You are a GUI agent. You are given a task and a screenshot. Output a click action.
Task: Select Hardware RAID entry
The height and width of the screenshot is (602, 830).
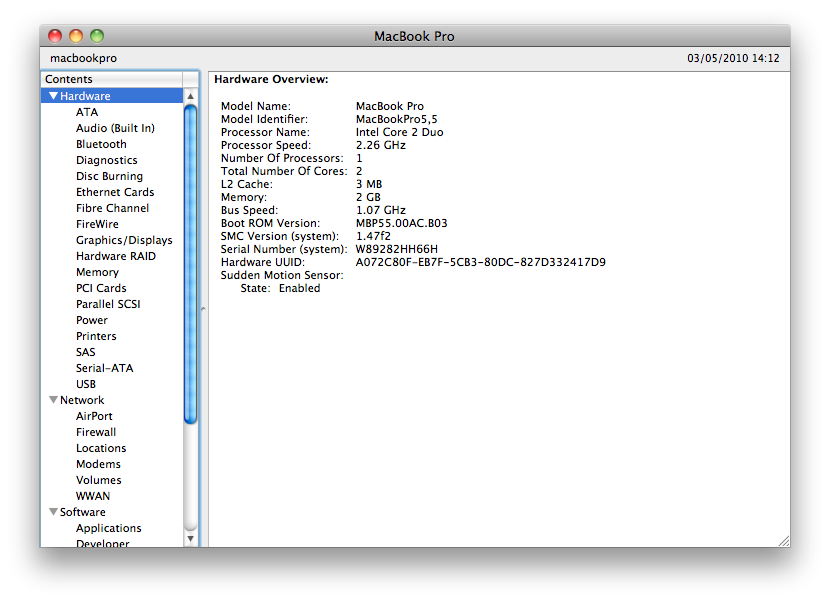point(116,256)
